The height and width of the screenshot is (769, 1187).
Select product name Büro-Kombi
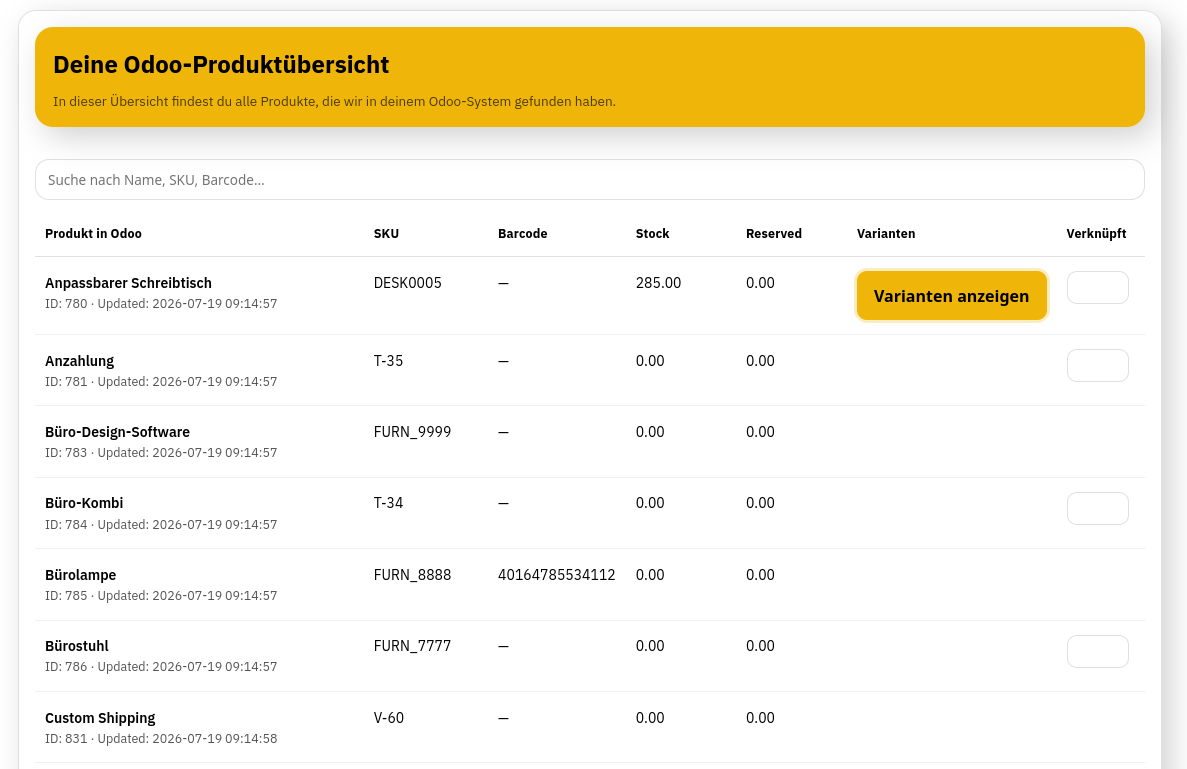84,503
